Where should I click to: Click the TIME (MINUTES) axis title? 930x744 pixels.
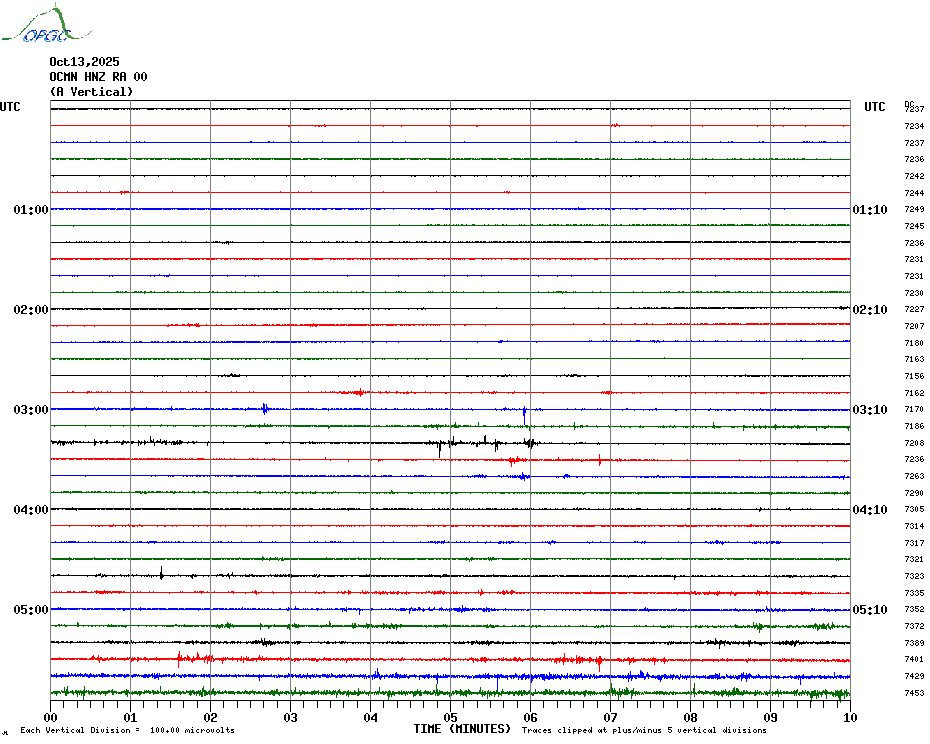click(462, 729)
